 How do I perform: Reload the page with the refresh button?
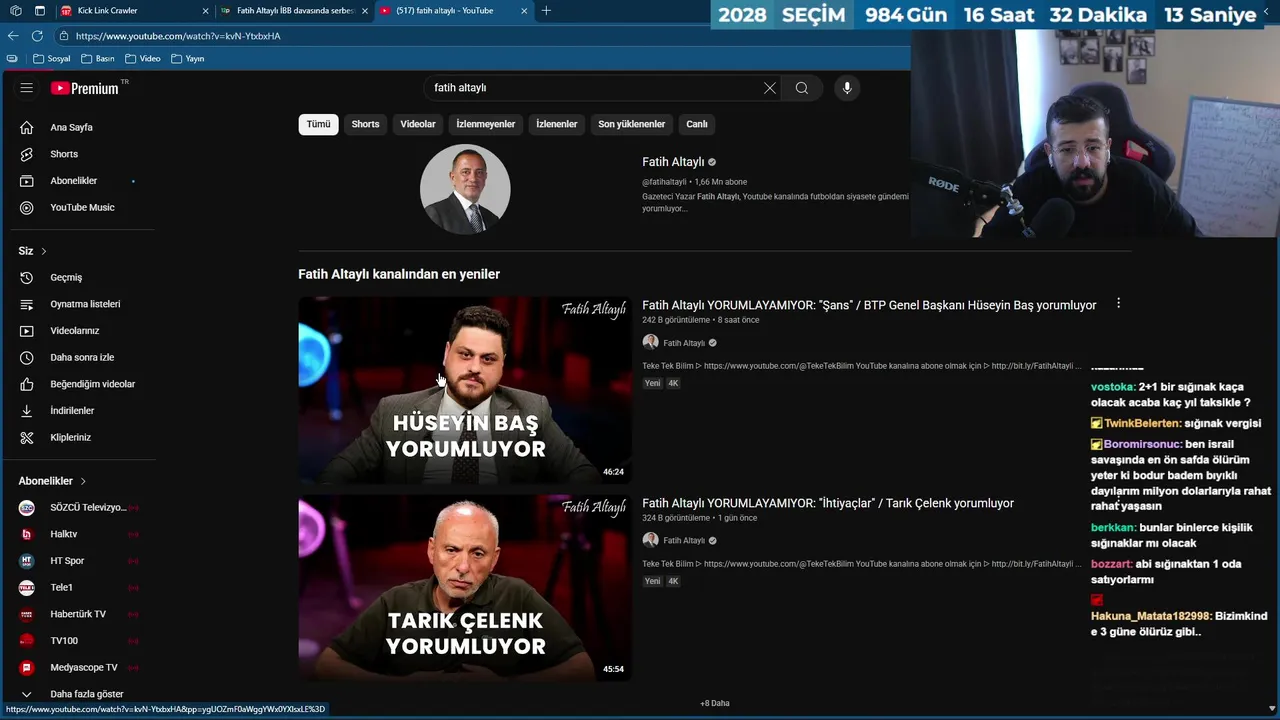click(37, 36)
